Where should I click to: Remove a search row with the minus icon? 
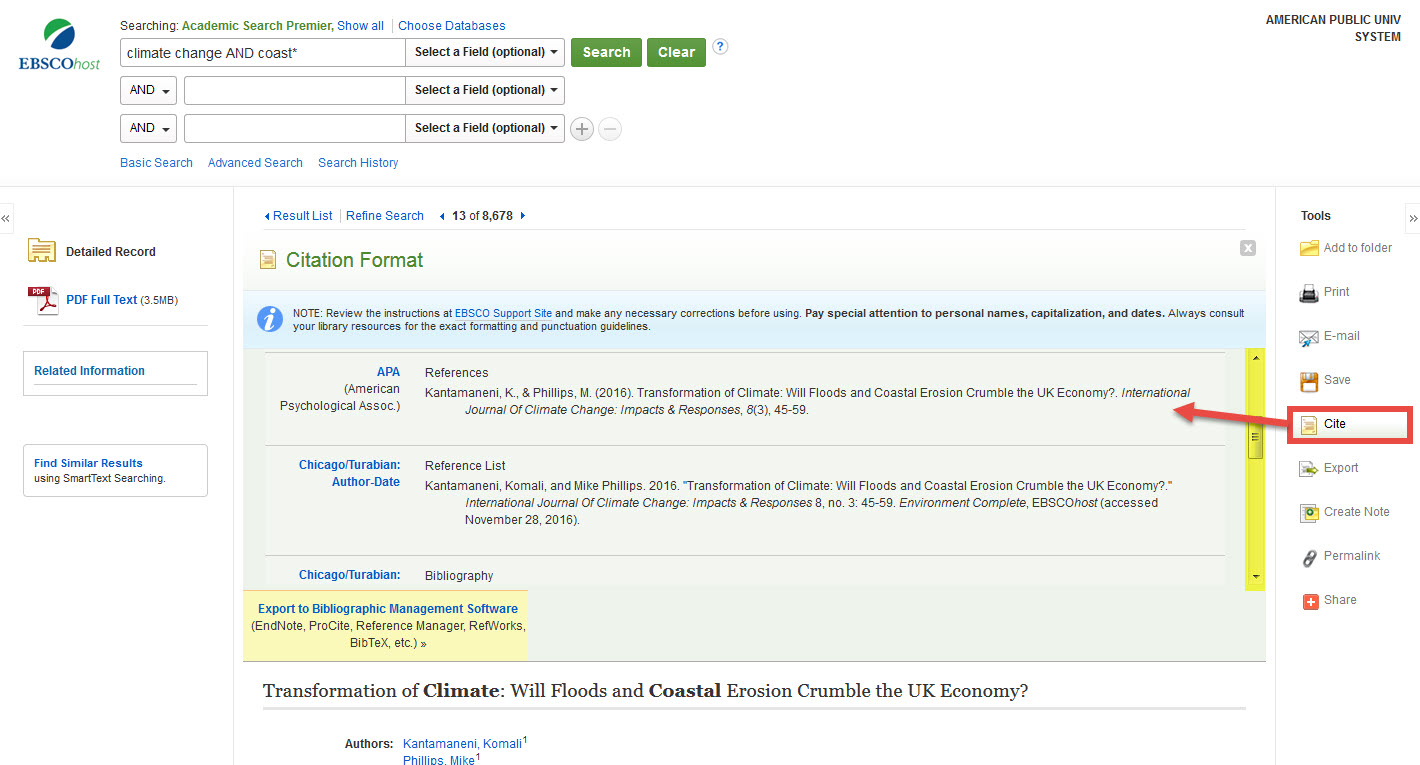pyautogui.click(x=610, y=129)
